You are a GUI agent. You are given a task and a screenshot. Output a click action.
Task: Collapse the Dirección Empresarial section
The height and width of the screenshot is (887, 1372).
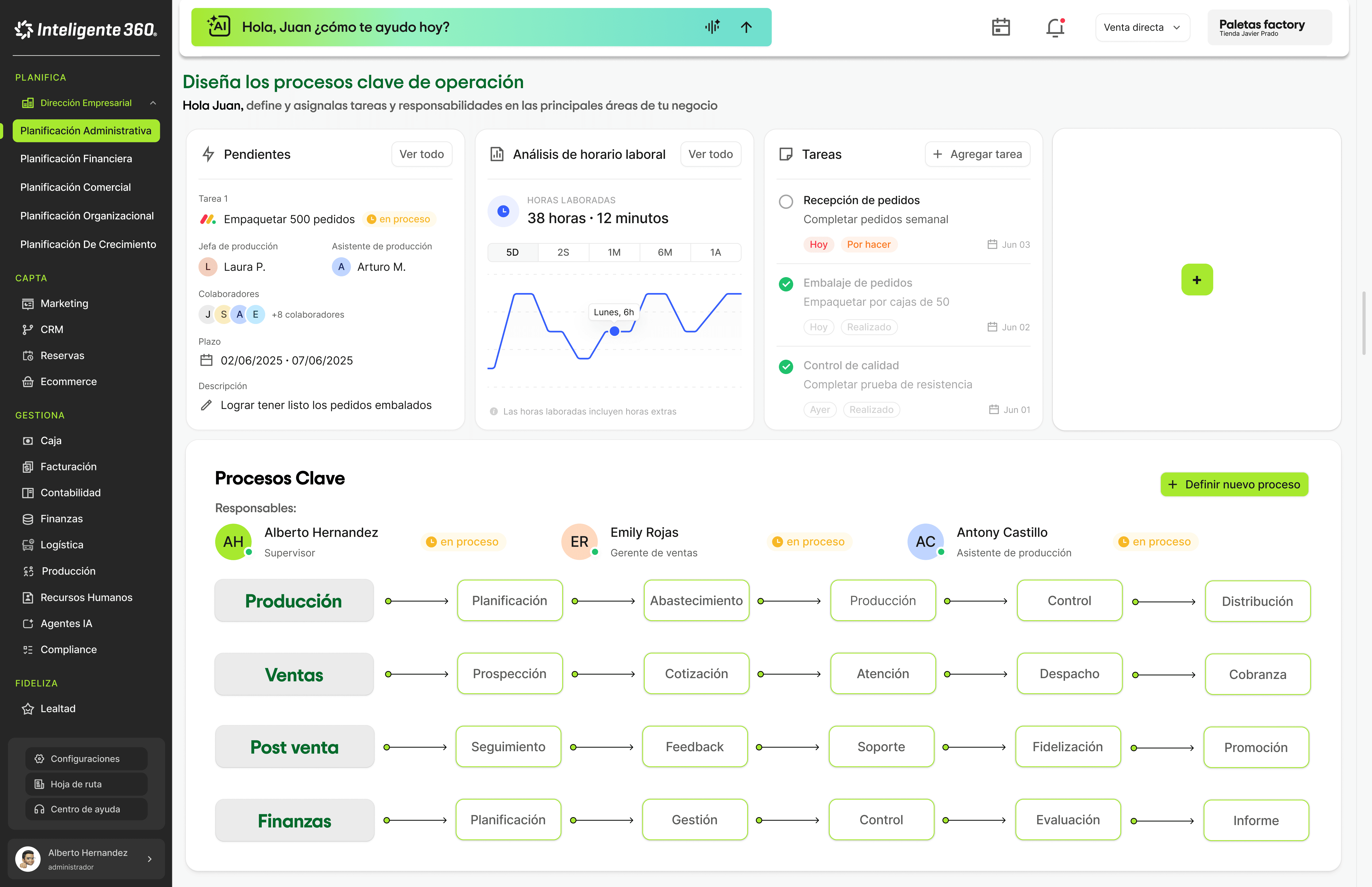[x=153, y=103]
